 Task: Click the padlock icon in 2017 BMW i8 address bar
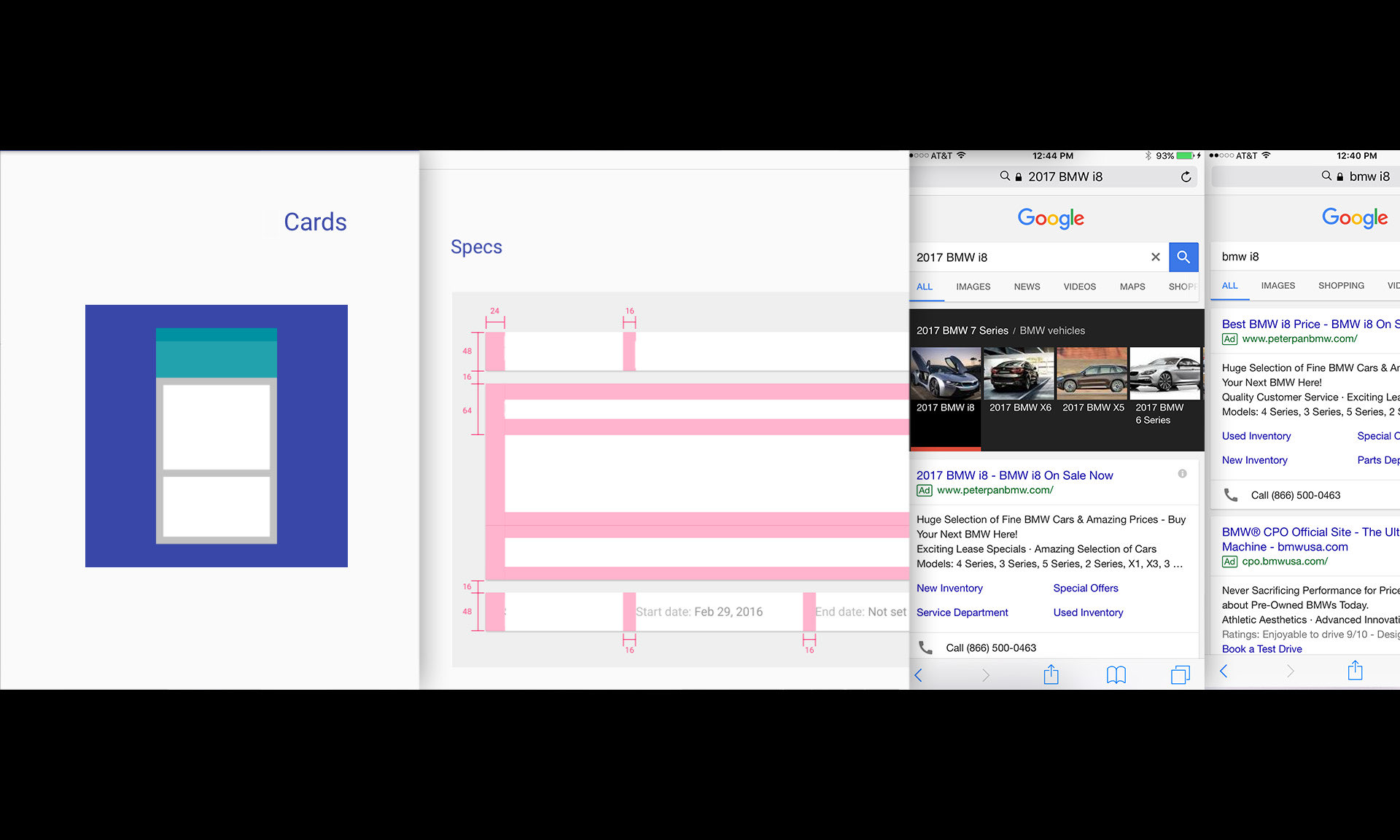pyautogui.click(x=1019, y=176)
